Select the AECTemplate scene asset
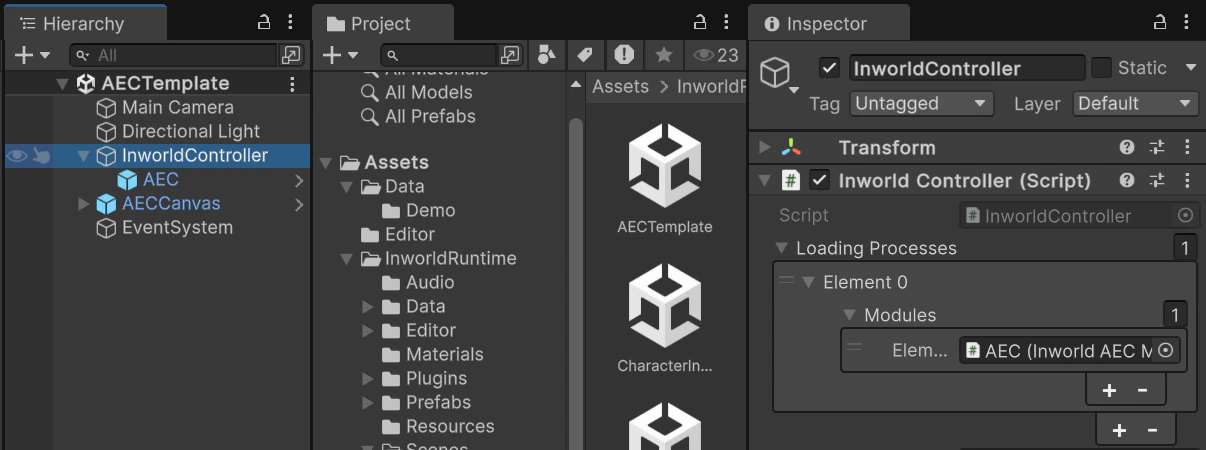The width and height of the screenshot is (1206, 450). point(665,181)
